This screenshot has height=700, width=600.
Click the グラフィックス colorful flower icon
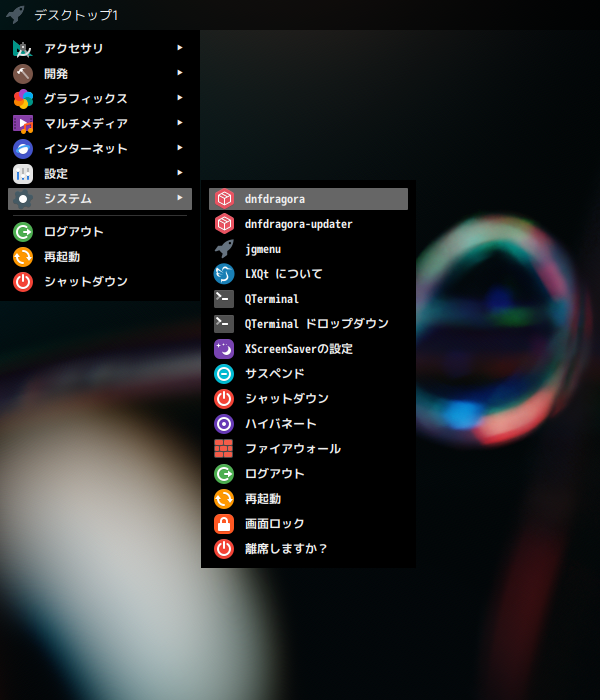click(23, 99)
